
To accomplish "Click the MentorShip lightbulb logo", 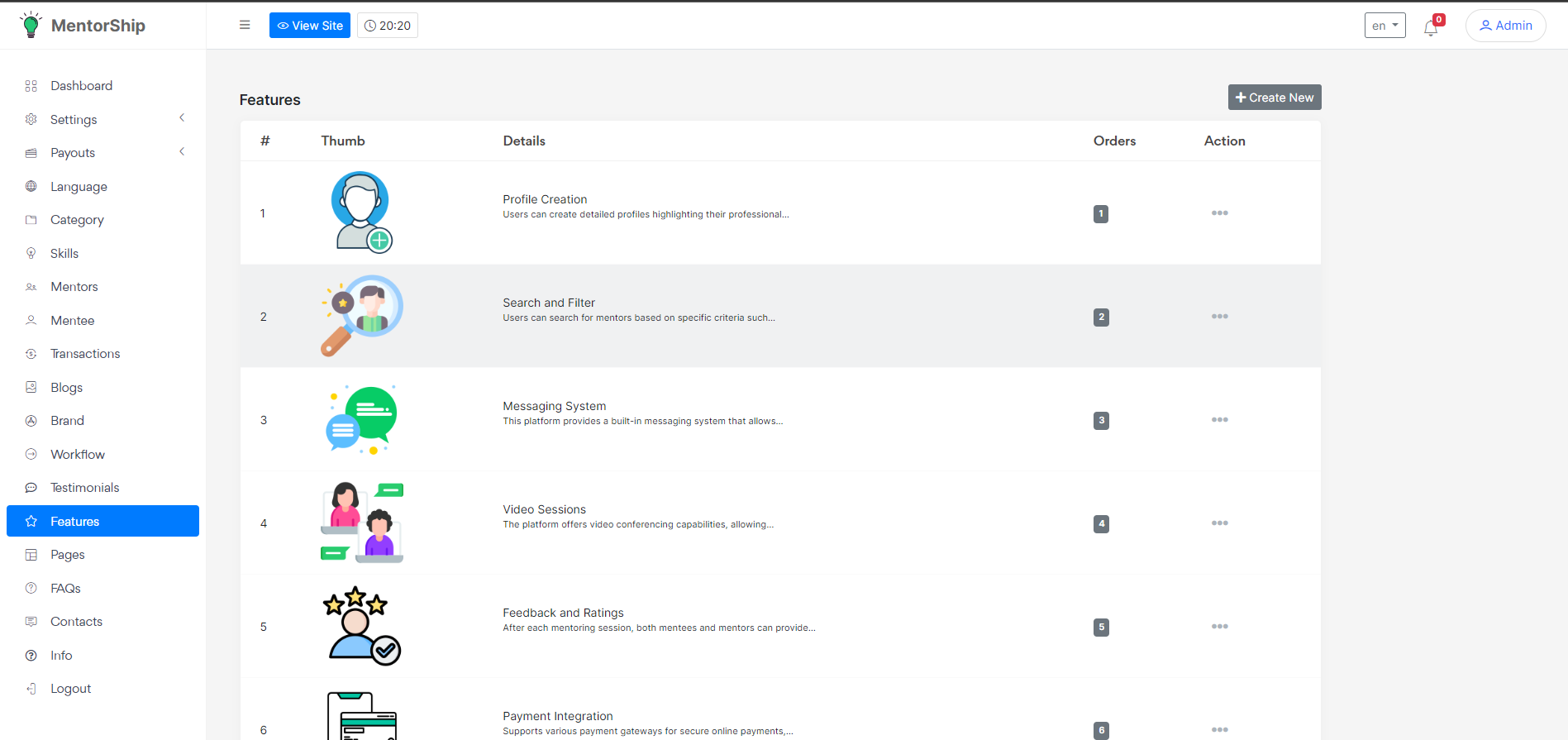I will pos(31,25).
